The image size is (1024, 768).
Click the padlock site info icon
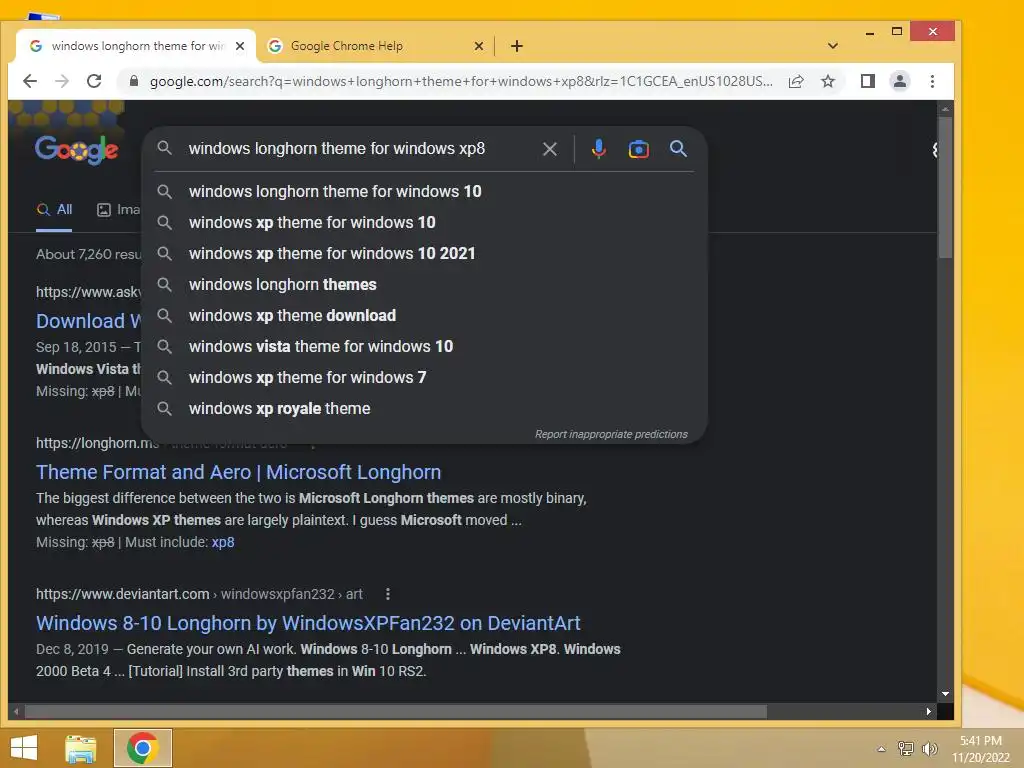(x=134, y=81)
